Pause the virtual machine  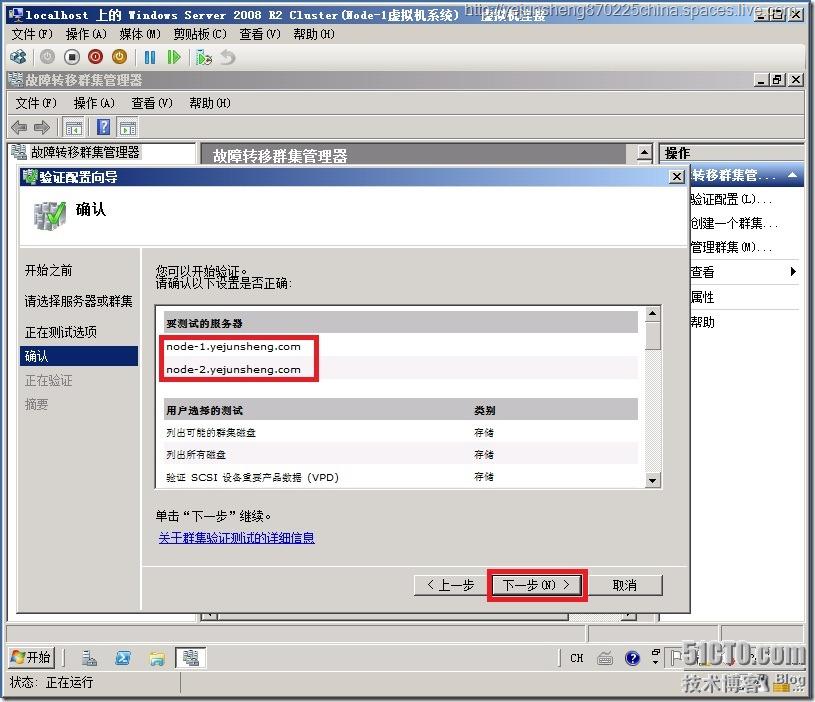150,57
